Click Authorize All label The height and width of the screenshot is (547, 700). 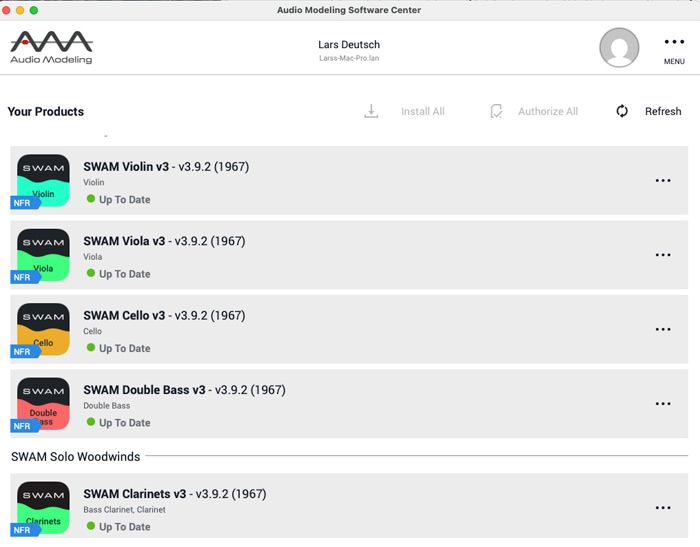pos(548,111)
